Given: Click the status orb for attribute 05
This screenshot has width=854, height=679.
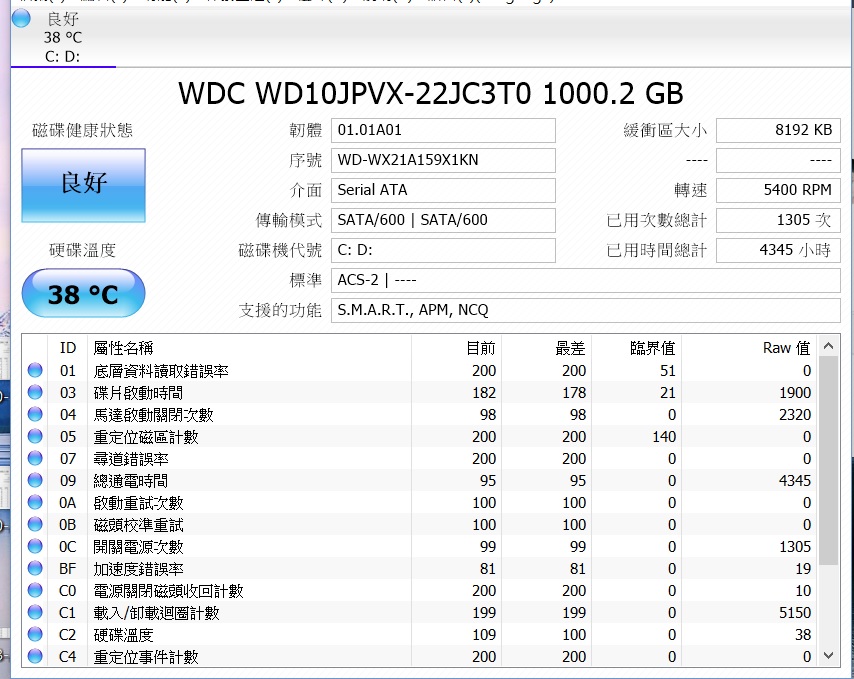Looking at the screenshot, I should (35, 436).
